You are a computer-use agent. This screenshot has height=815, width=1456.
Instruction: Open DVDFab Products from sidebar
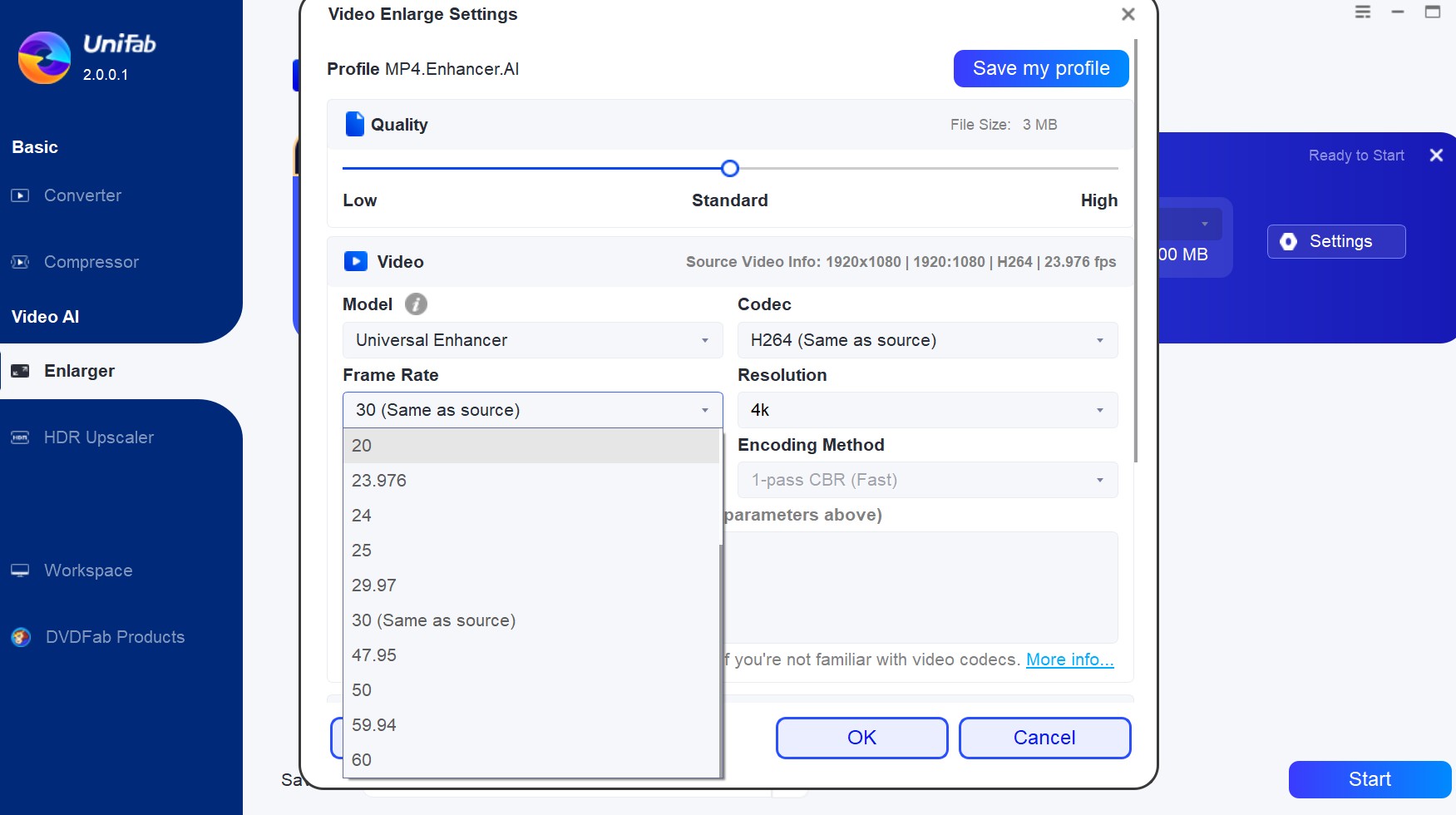[115, 636]
